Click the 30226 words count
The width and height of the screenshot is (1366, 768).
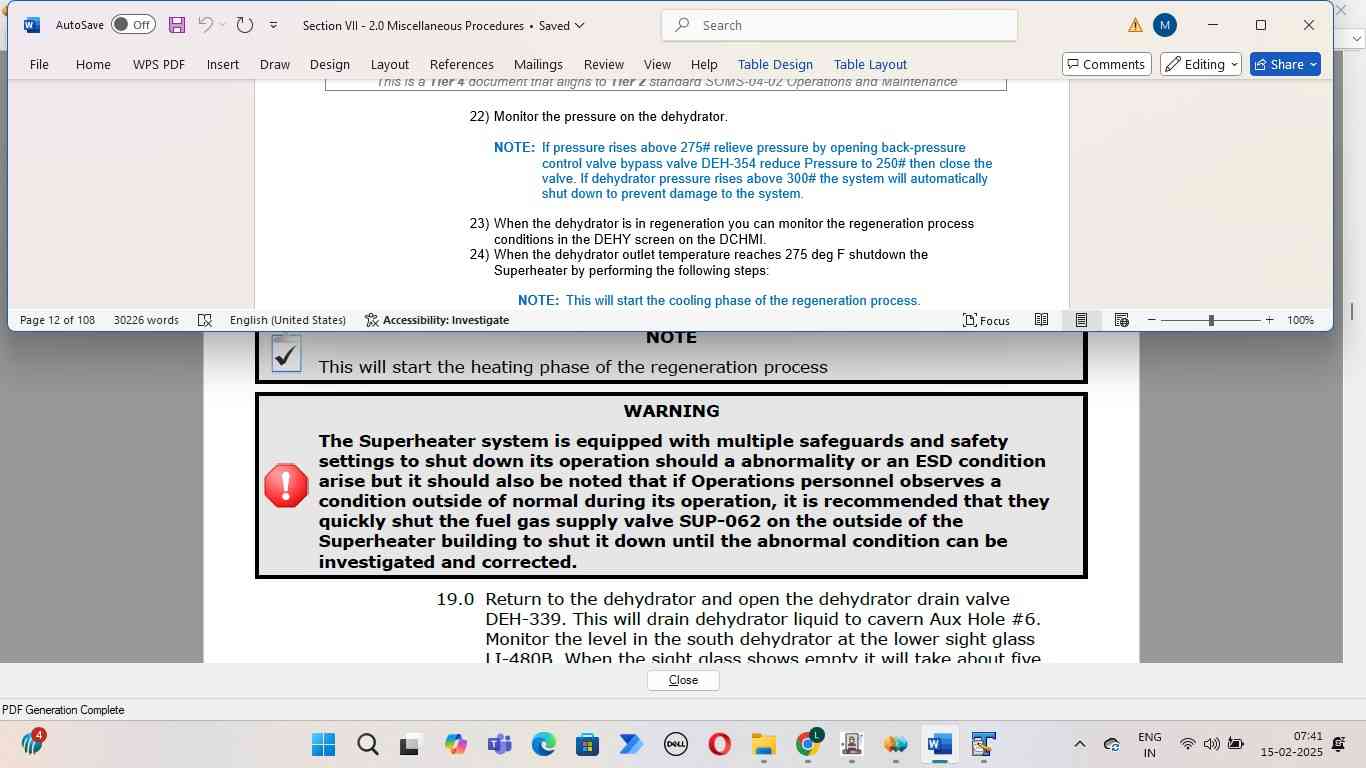(146, 320)
